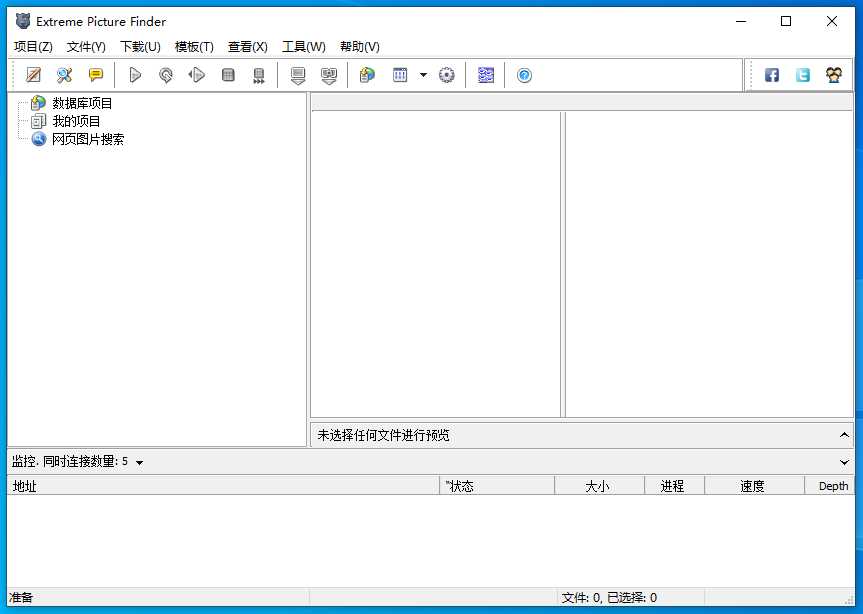
Task: Click the Twitter icon in toolbar
Action: 803,75
